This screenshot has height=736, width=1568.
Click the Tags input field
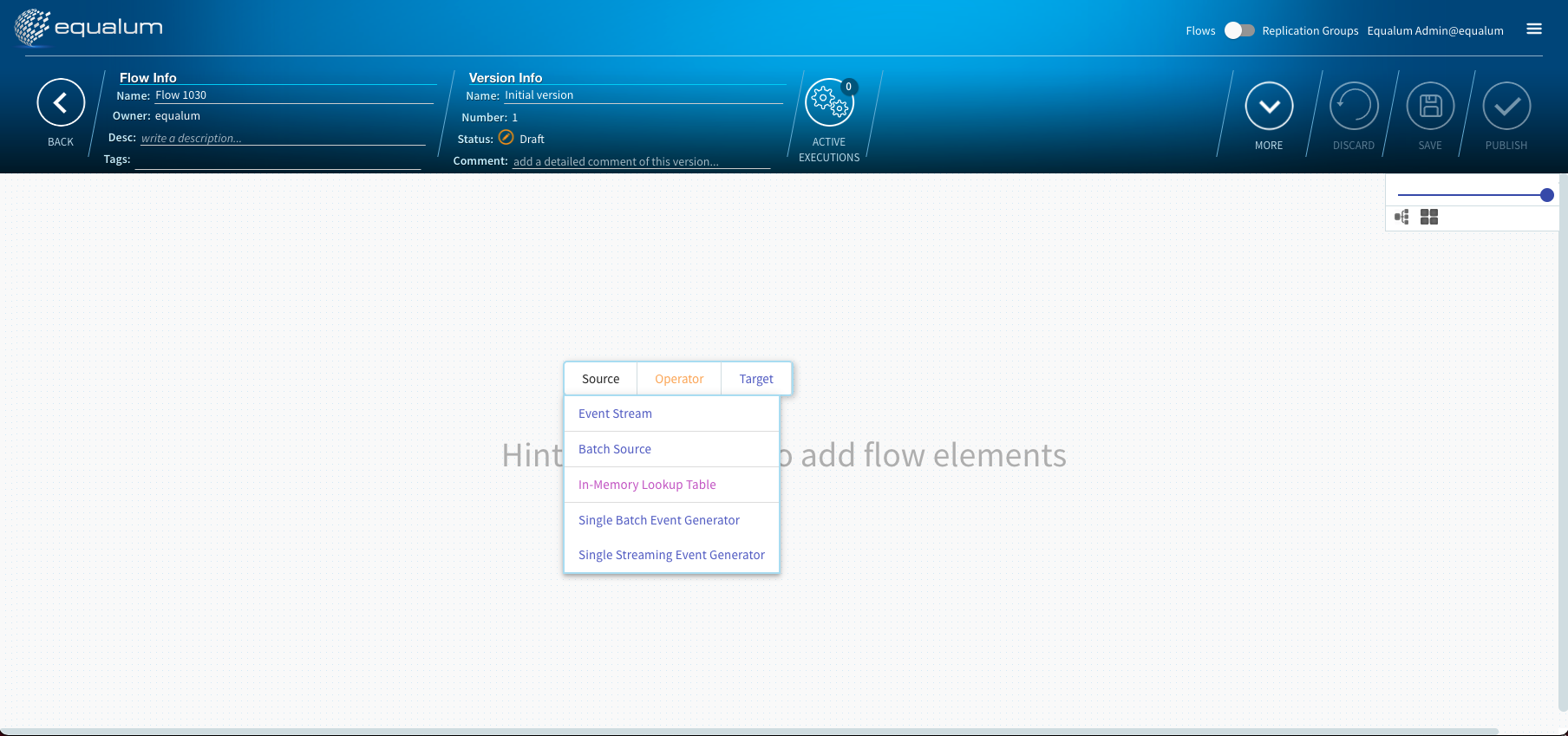278,160
